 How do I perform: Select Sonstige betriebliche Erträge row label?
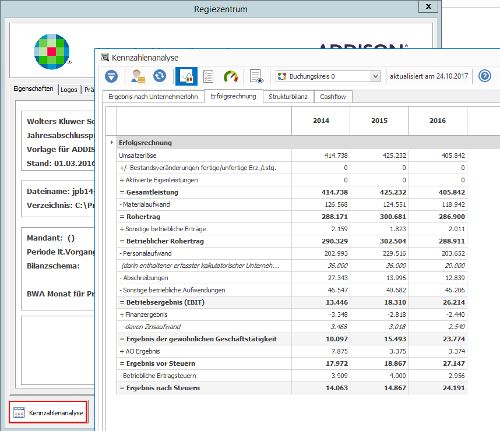(x=163, y=229)
